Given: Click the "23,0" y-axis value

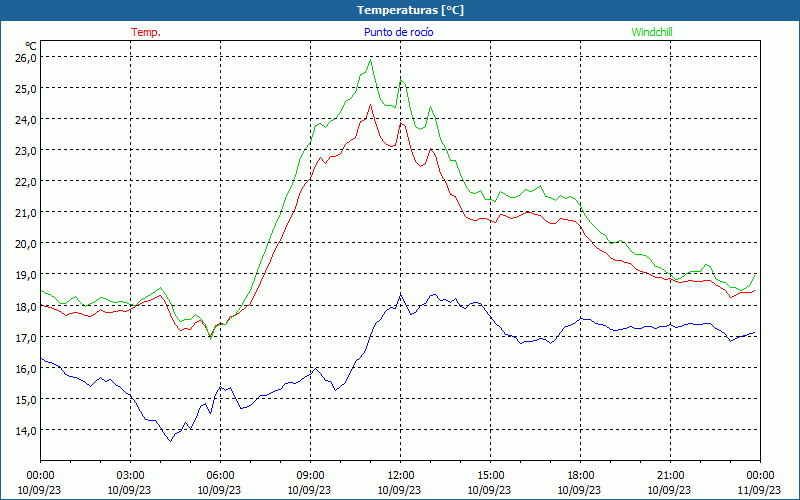Looking at the screenshot, I should [x=26, y=151].
